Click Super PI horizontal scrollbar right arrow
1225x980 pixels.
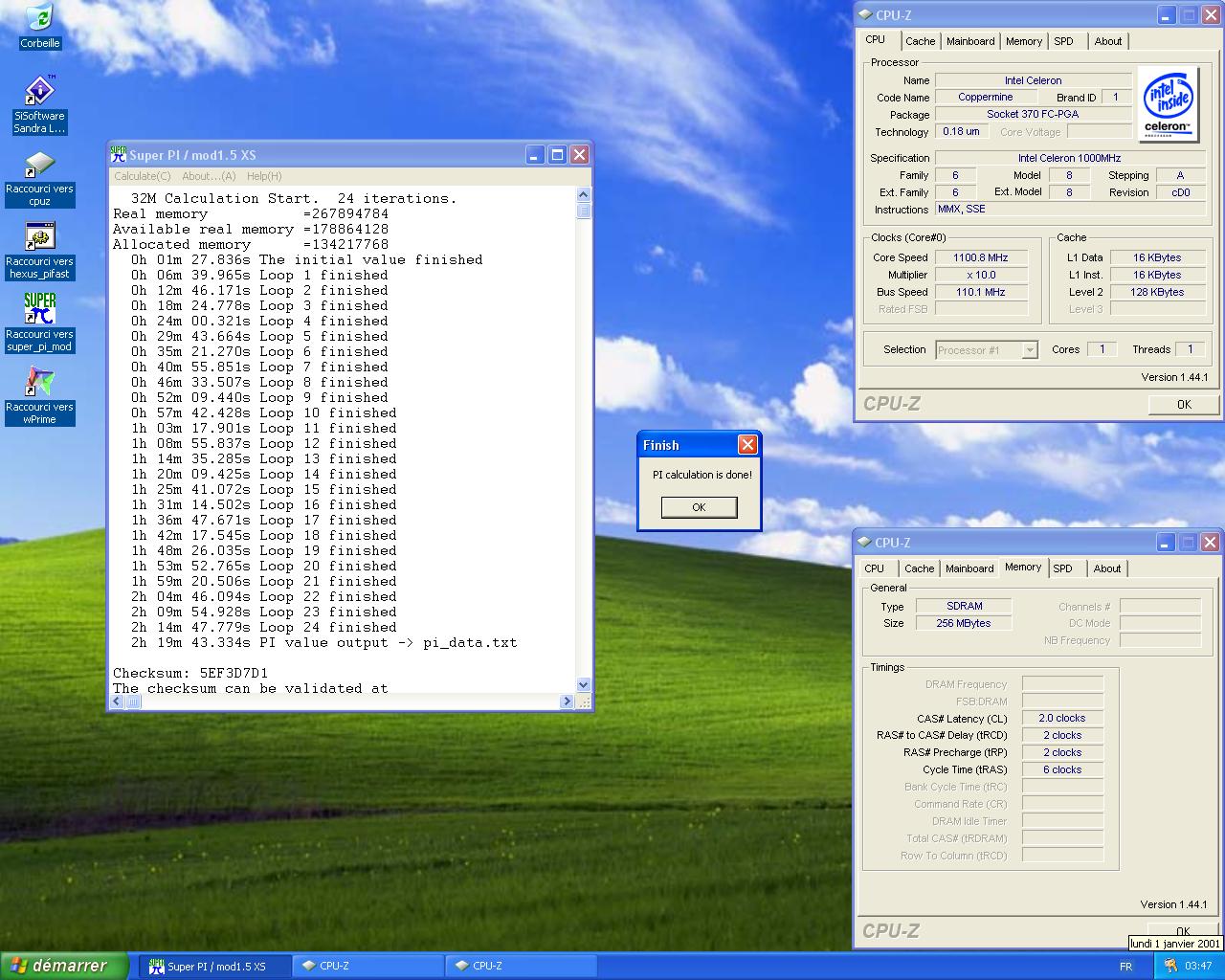click(x=567, y=702)
